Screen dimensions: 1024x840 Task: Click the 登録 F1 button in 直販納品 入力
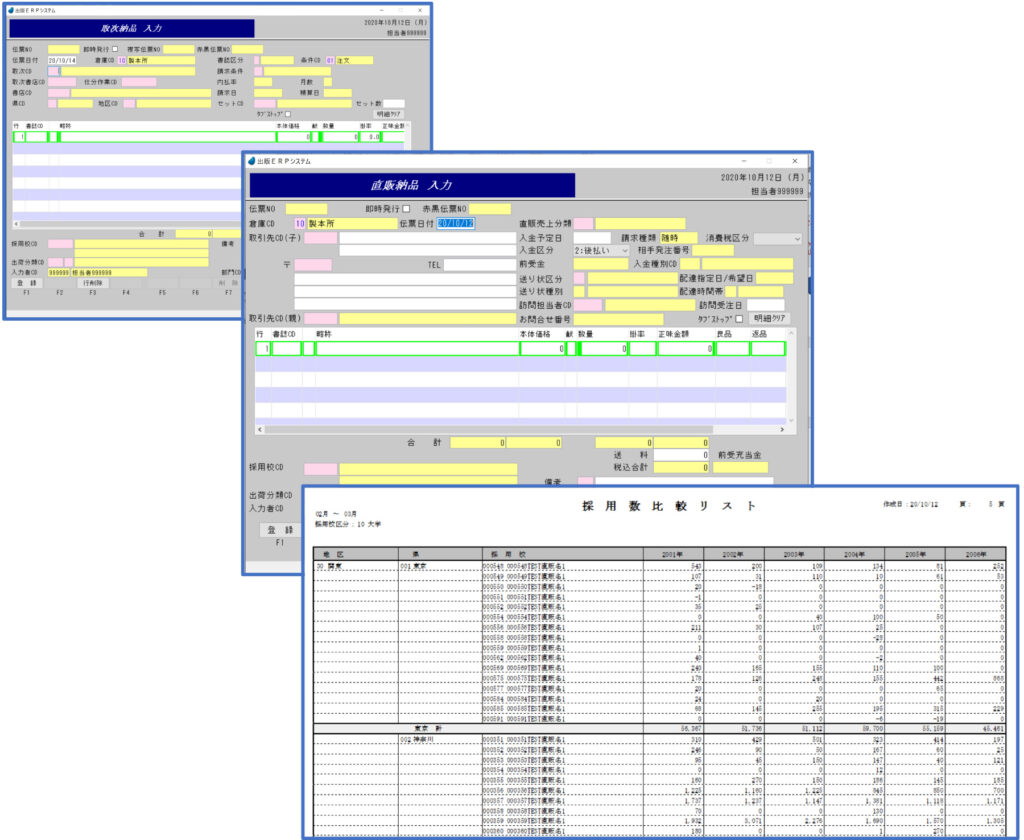click(x=281, y=530)
